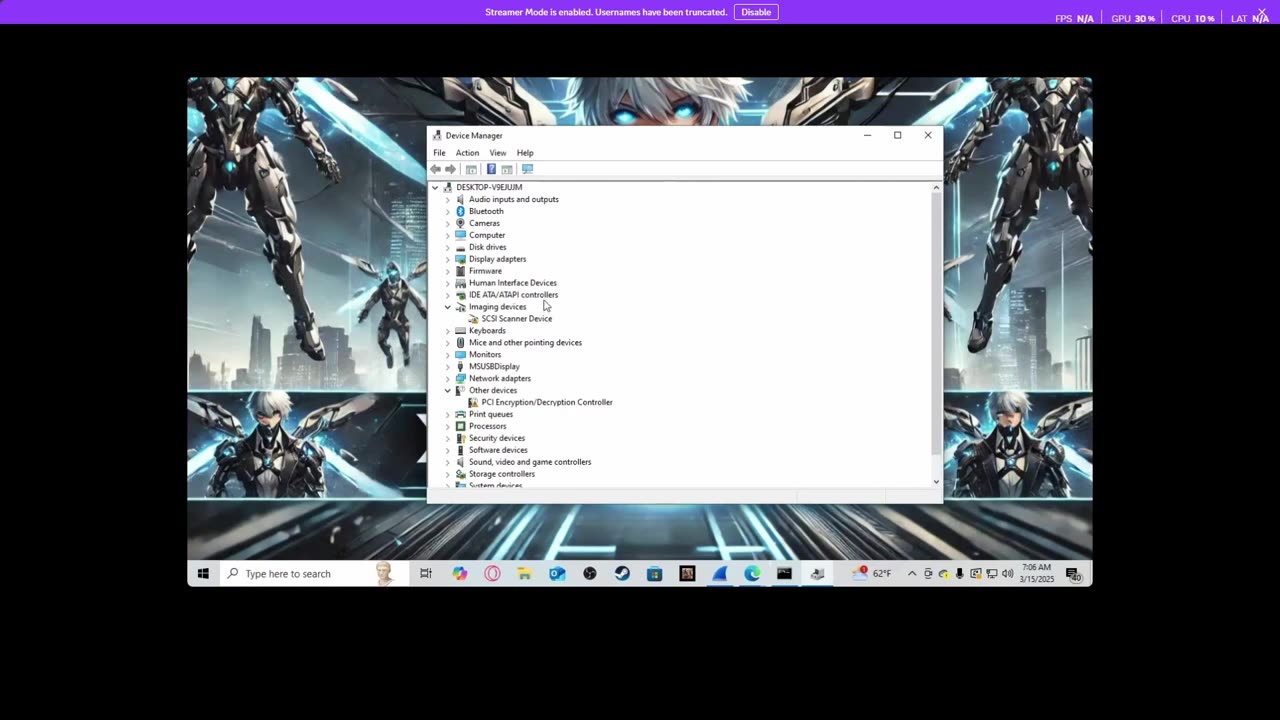
Task: Click the PCI Encryption/Decryption Controller warning icon
Action: point(473,402)
